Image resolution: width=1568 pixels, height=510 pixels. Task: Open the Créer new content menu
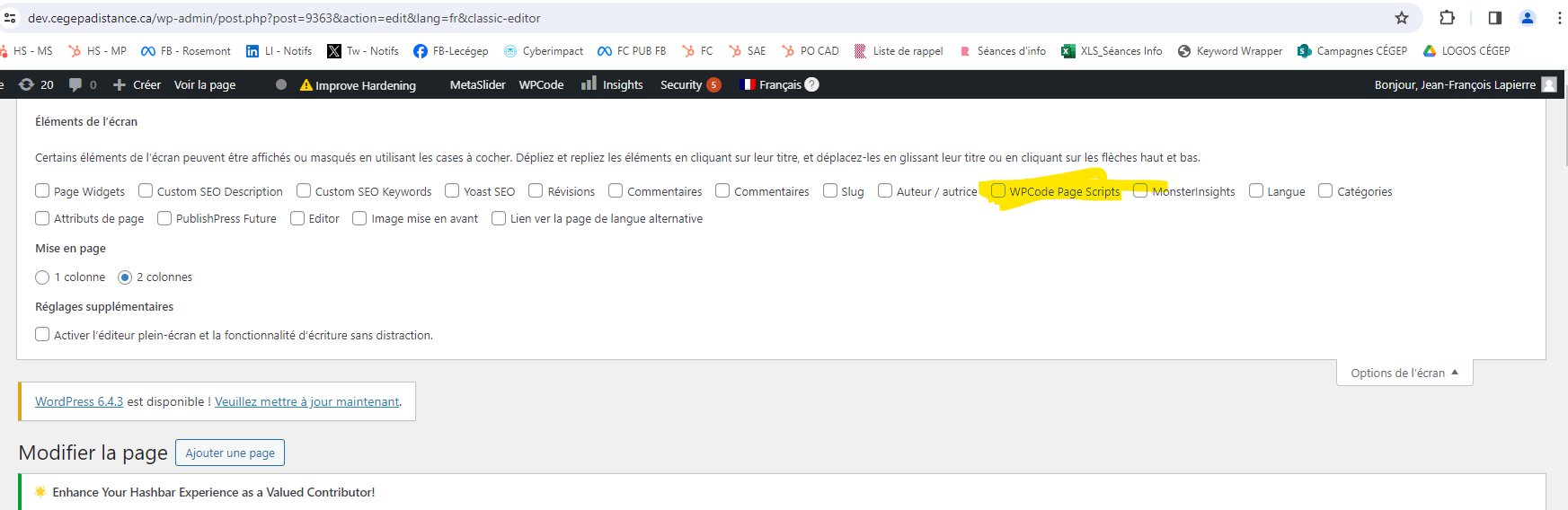coord(137,84)
